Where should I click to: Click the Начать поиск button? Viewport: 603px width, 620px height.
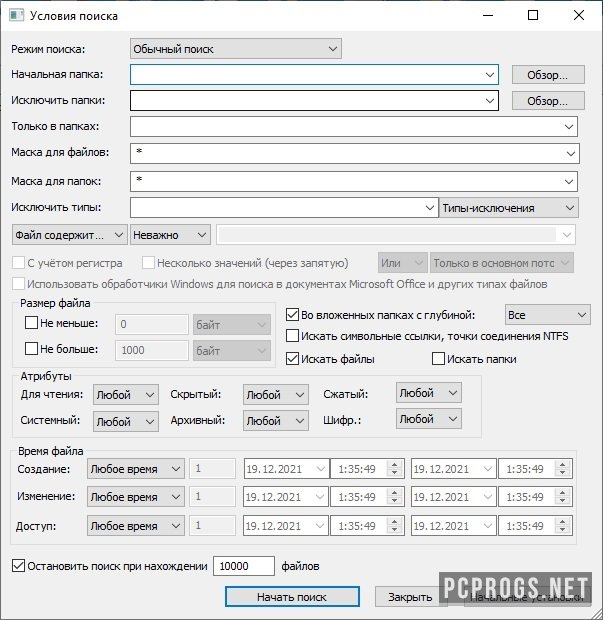pyautogui.click(x=291, y=597)
